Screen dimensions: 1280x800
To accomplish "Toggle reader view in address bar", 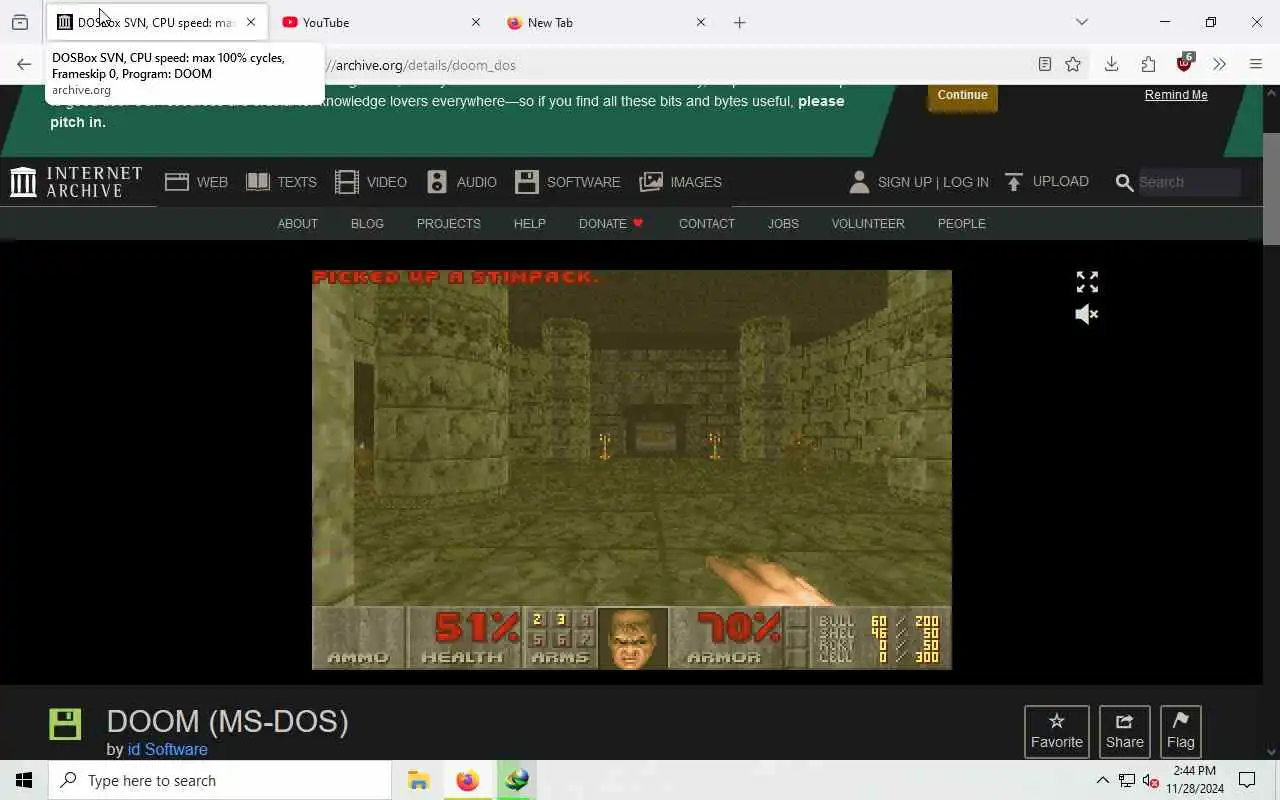I will click(1045, 65).
